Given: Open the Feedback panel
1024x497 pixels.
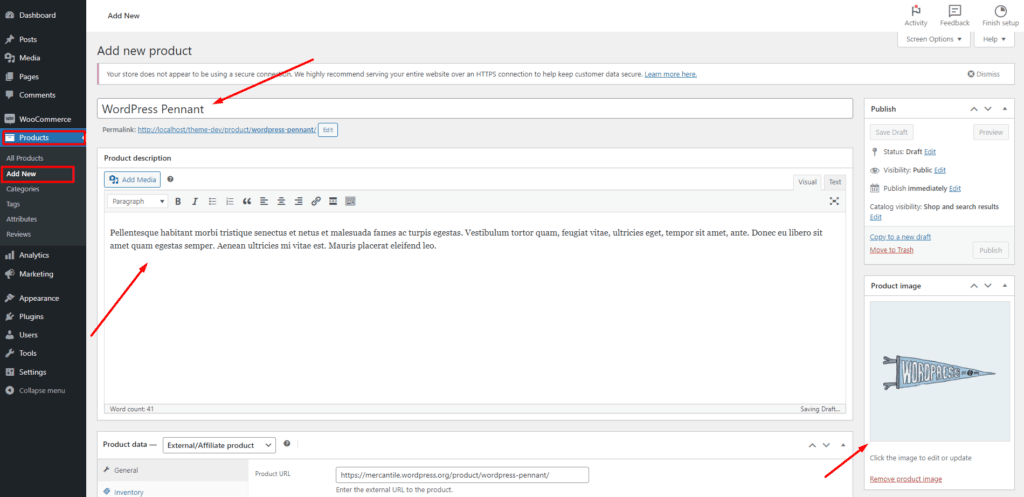Looking at the screenshot, I should click(x=955, y=16).
